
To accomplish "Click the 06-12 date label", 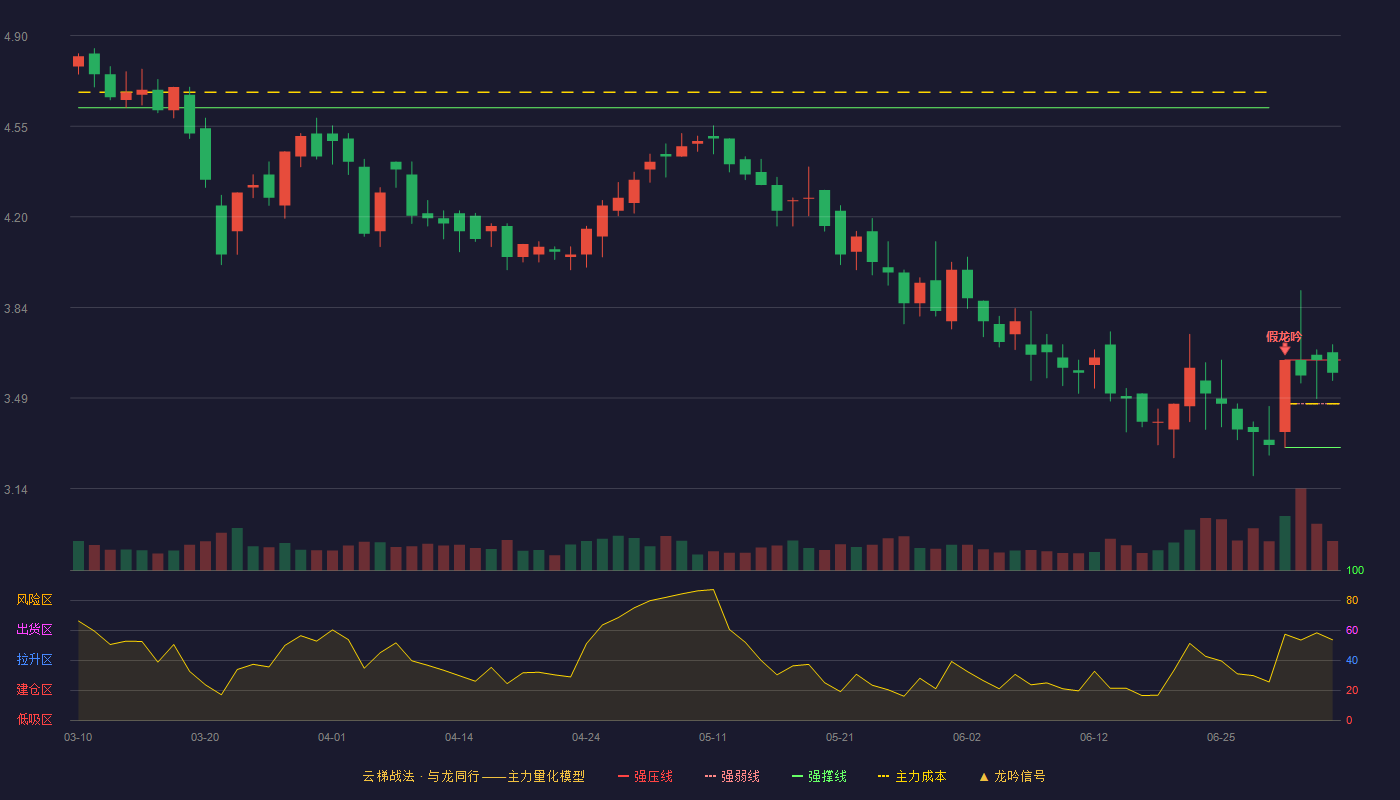I will click(x=1094, y=737).
